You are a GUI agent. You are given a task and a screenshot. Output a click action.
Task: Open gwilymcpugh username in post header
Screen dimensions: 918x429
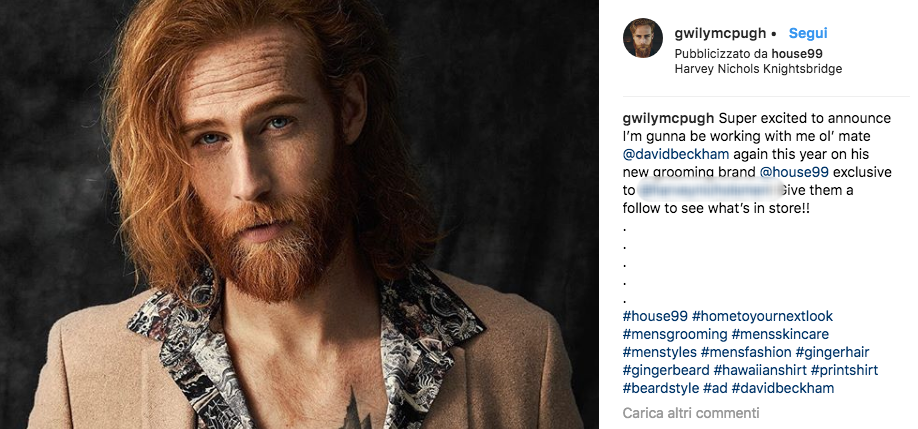tap(719, 33)
